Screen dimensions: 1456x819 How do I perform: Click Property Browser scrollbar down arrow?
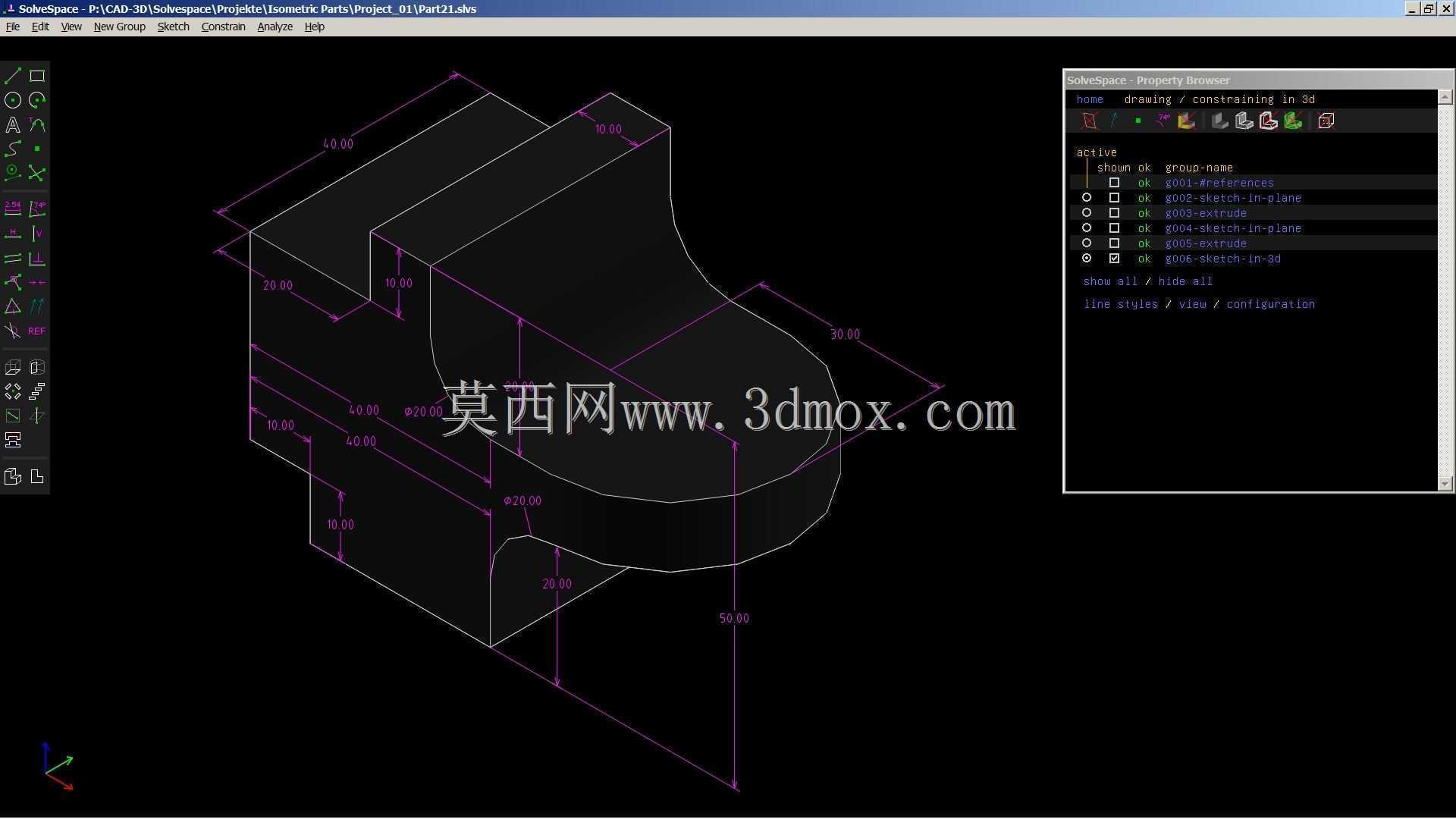click(1445, 483)
